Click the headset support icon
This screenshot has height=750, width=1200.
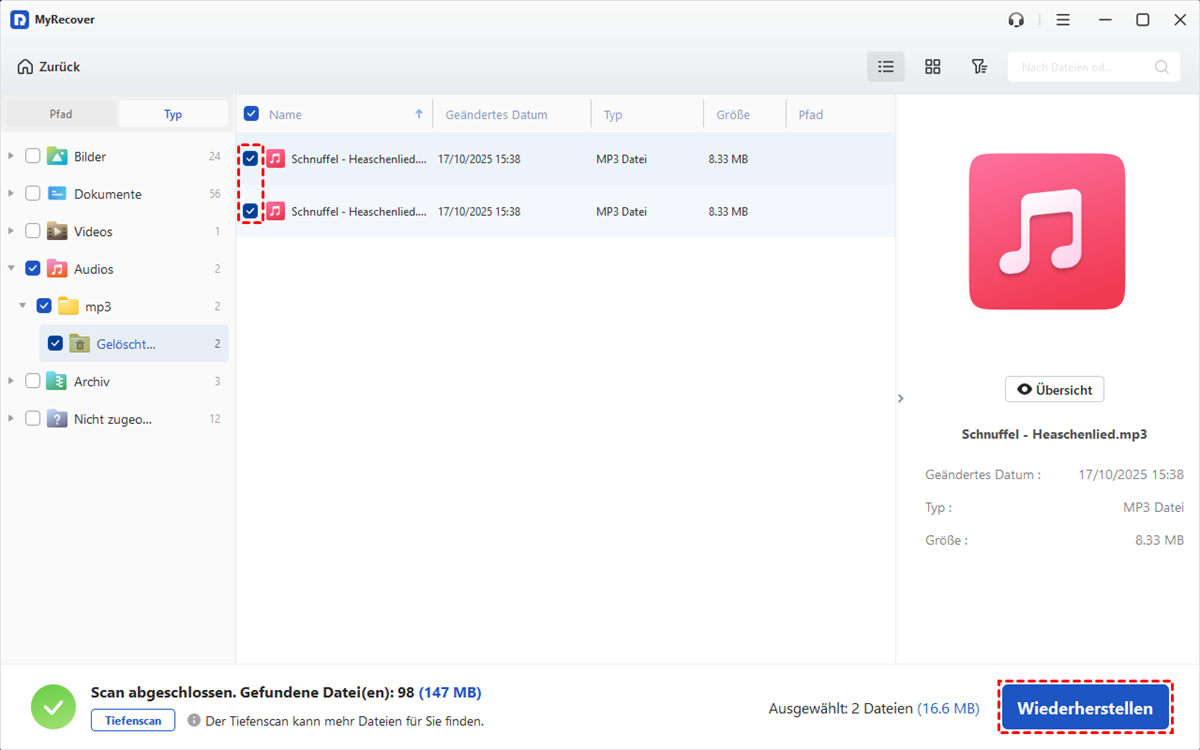1016,20
